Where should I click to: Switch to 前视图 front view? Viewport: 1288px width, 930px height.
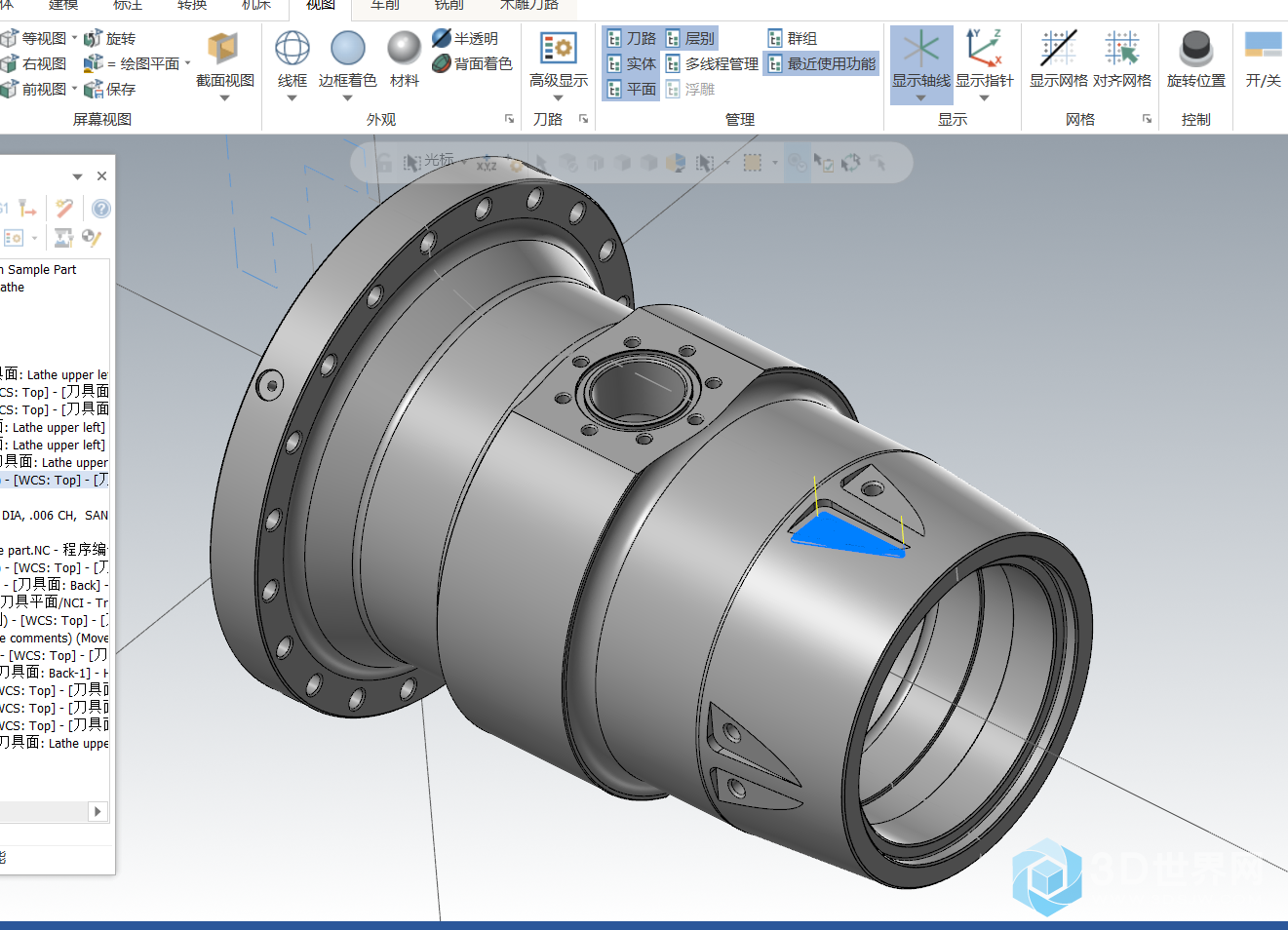click(34, 89)
